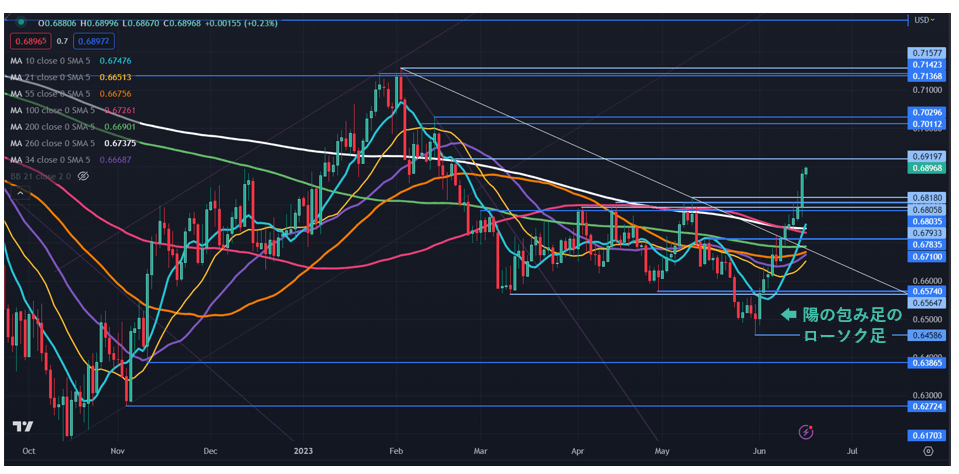Screen dimensions: 959x474
Task: Select the MA 100 close indicator legend
Action: (73, 110)
